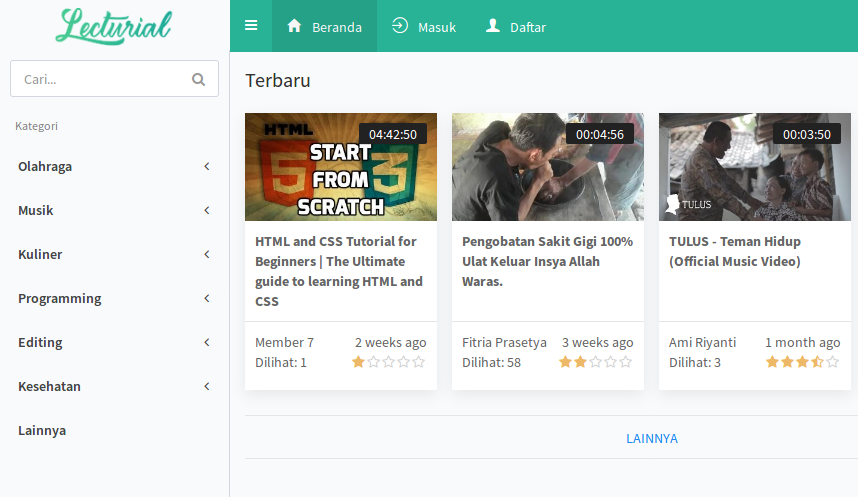The width and height of the screenshot is (858, 497).
Task: Click the sign-in icon beside Masuk
Action: point(400,26)
